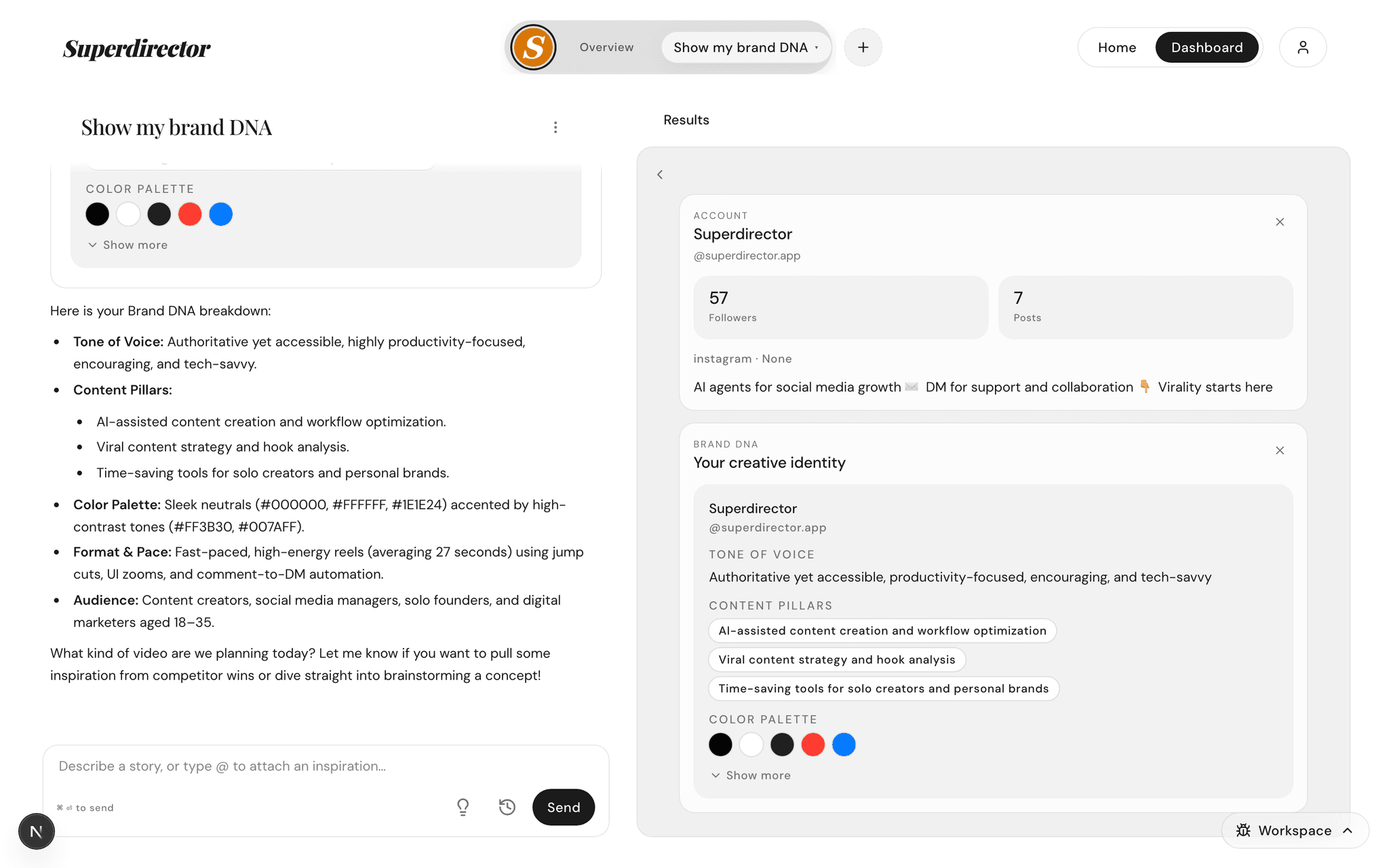Click the Audience bullet text
This screenshot has height=868, width=1389.
(317, 611)
